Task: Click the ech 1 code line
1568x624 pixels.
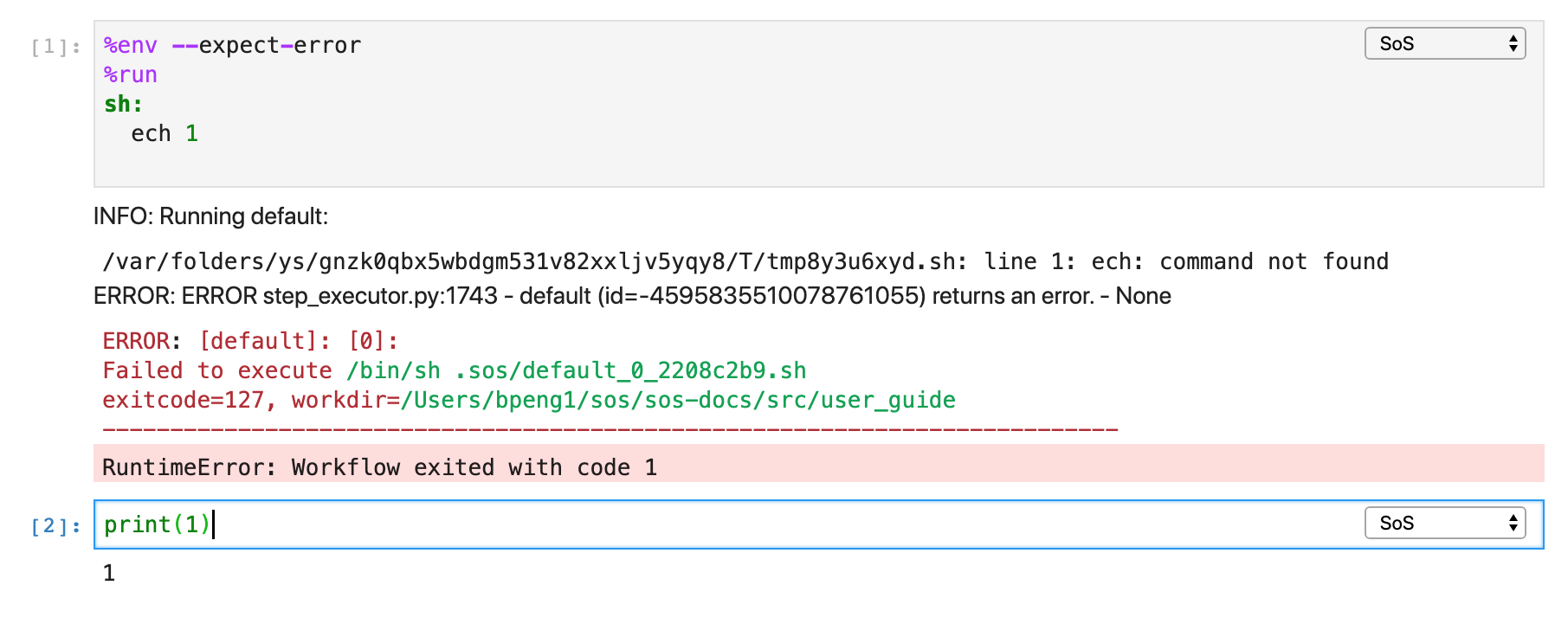Action: pyautogui.click(x=164, y=133)
